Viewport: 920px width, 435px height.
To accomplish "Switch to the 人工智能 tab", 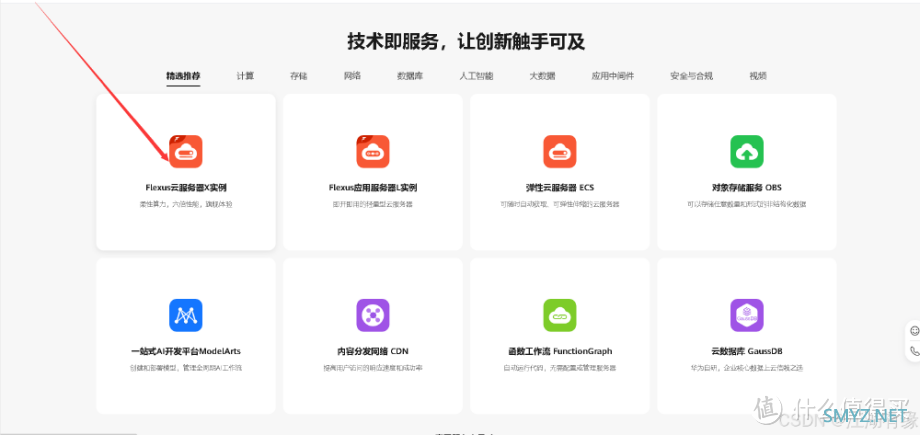I will tap(476, 76).
